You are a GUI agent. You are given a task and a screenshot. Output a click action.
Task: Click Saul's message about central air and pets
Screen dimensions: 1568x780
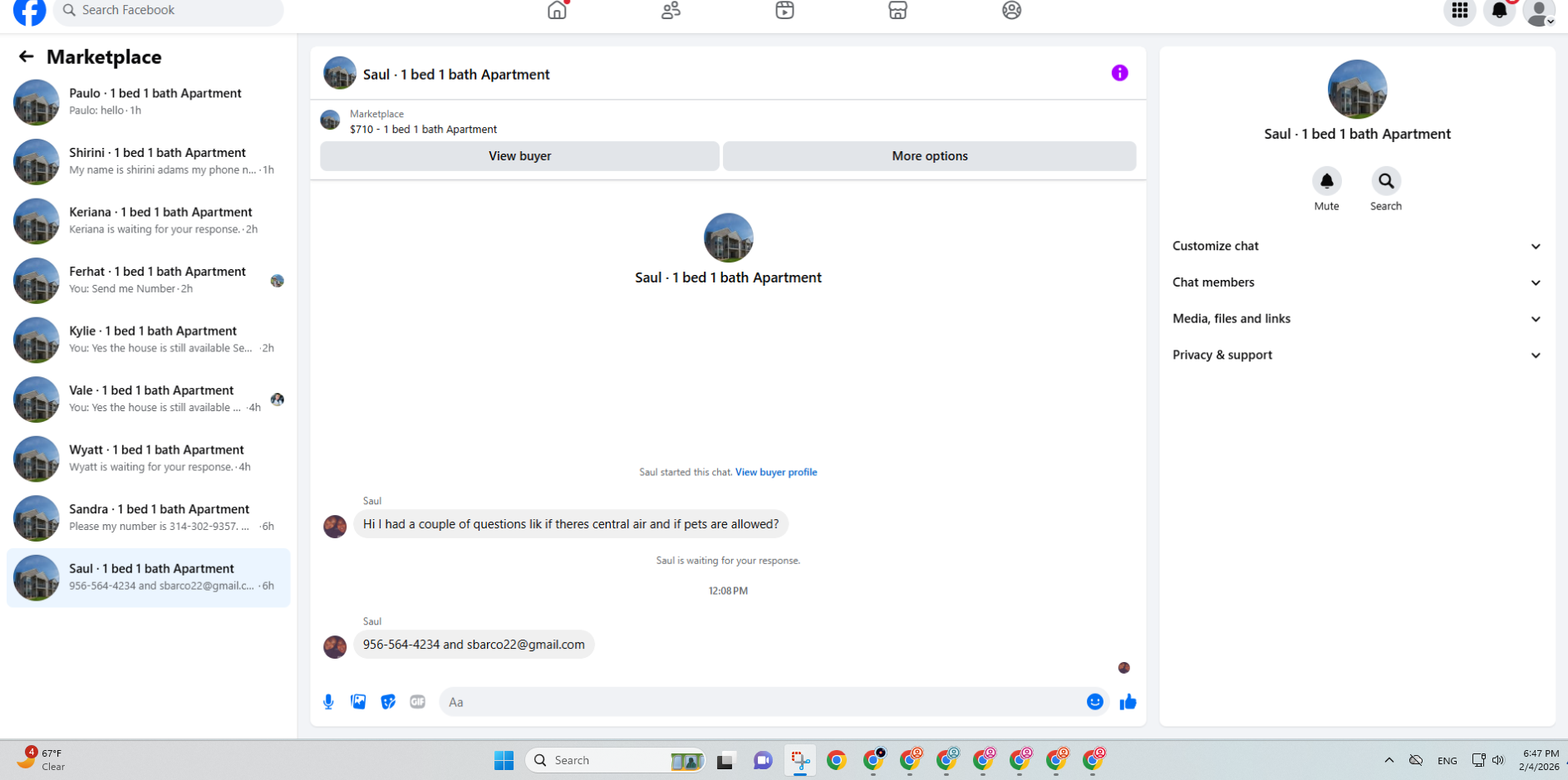(571, 524)
